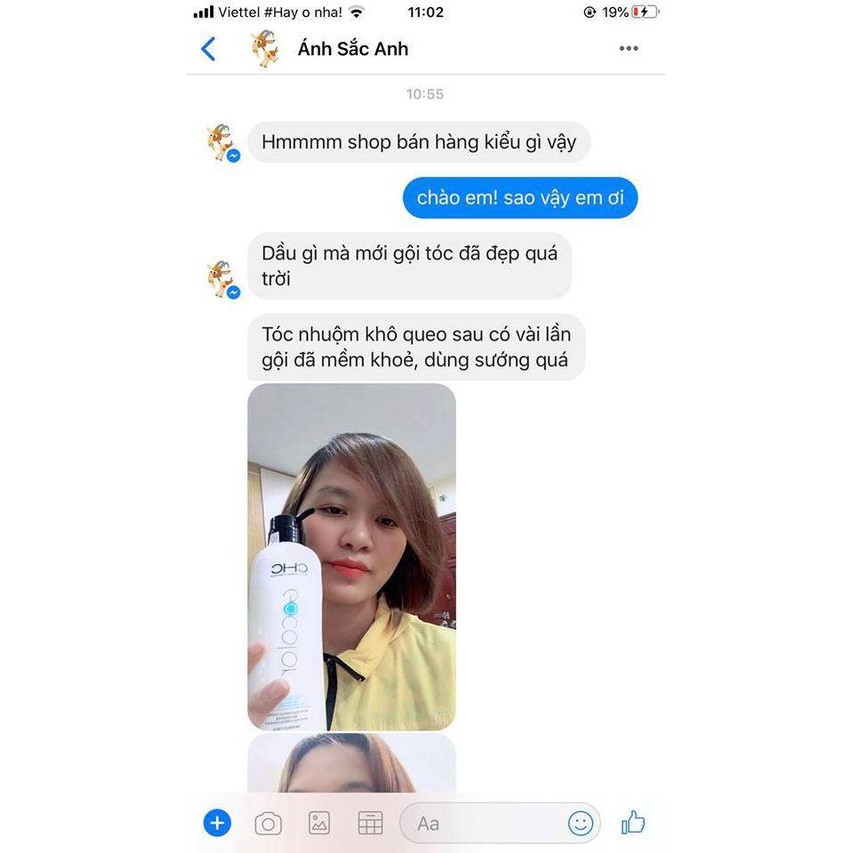Tap the grid sticker/GIF icon
This screenshot has height=853, width=853.
370,823
